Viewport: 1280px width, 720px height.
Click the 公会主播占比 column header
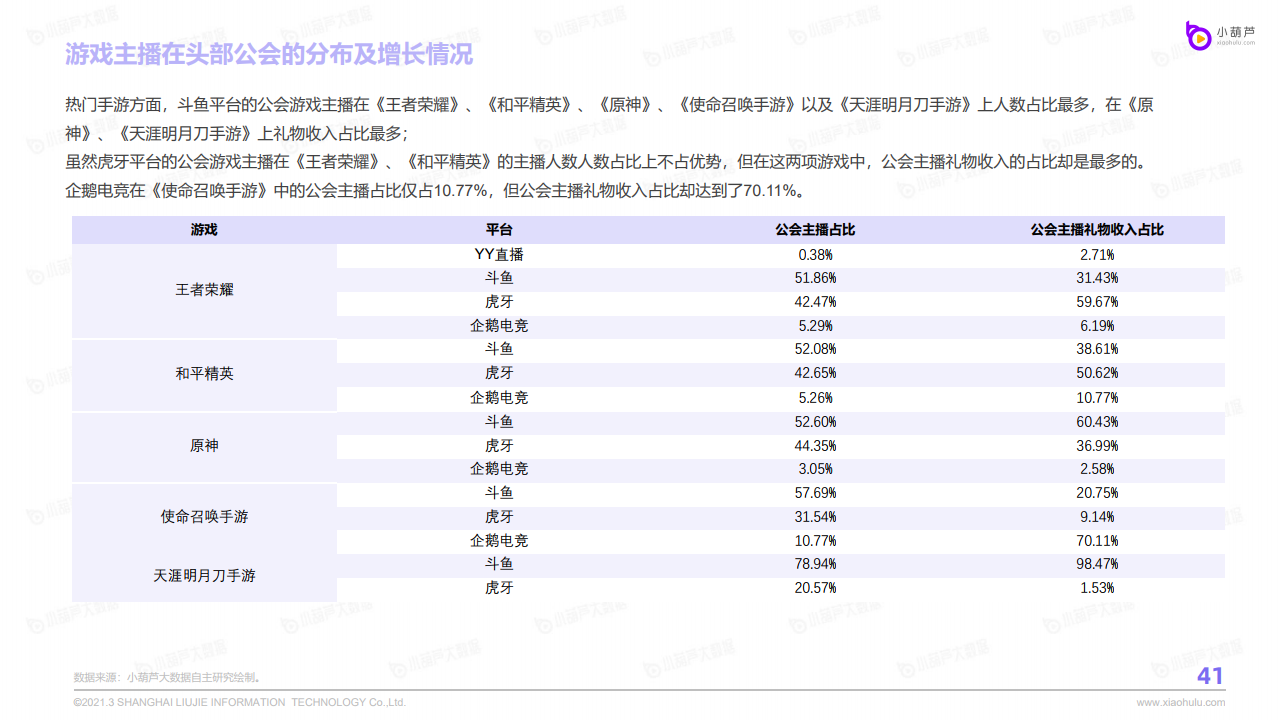point(815,230)
